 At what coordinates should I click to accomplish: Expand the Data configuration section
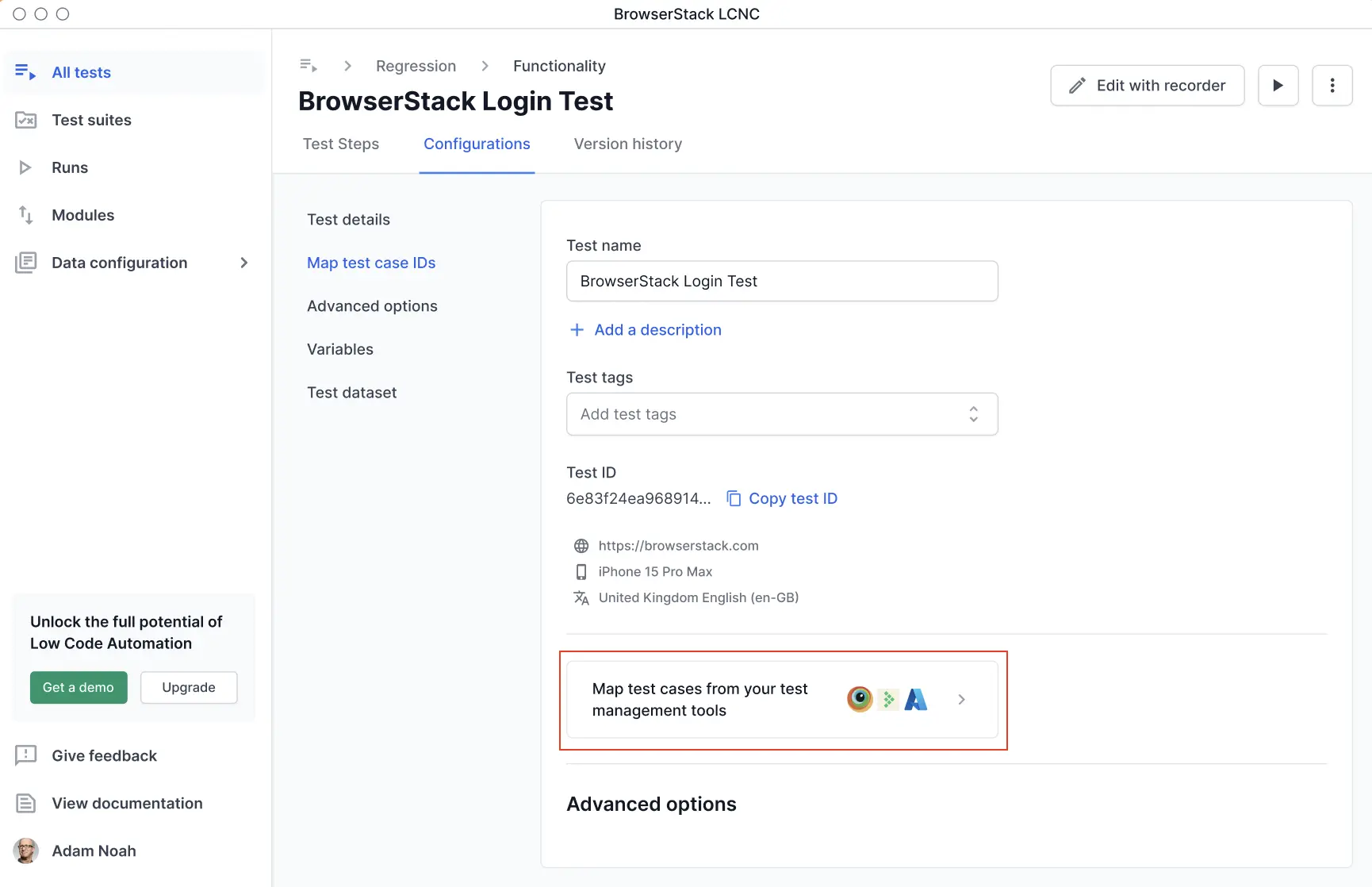244,263
